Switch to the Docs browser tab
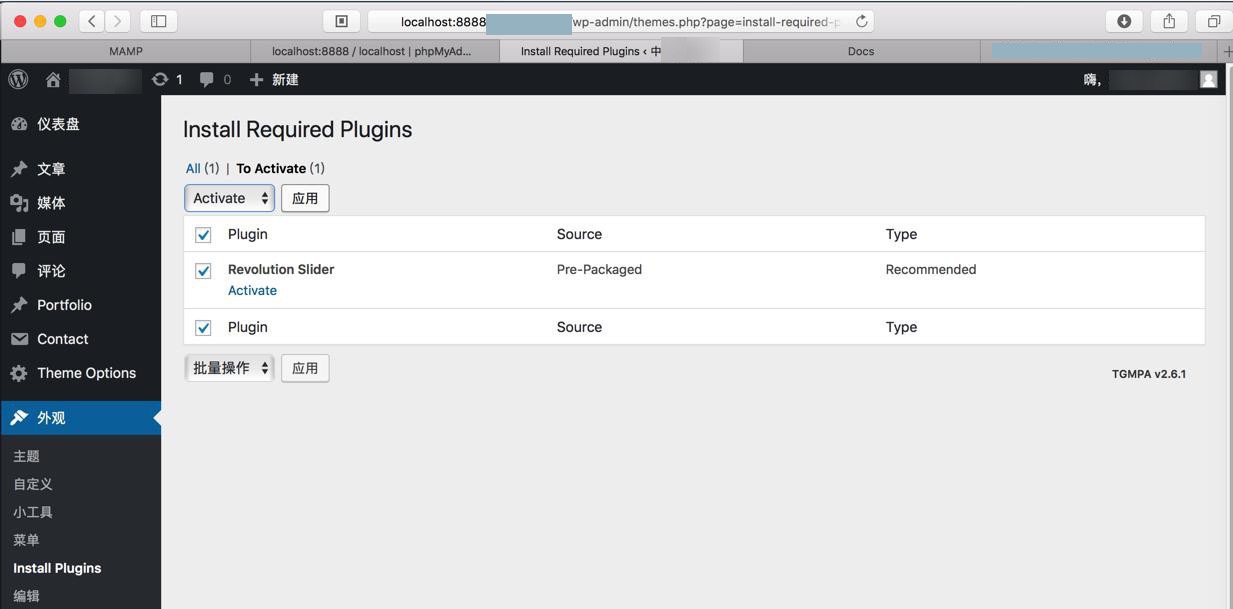The image size is (1233, 609). click(860, 51)
